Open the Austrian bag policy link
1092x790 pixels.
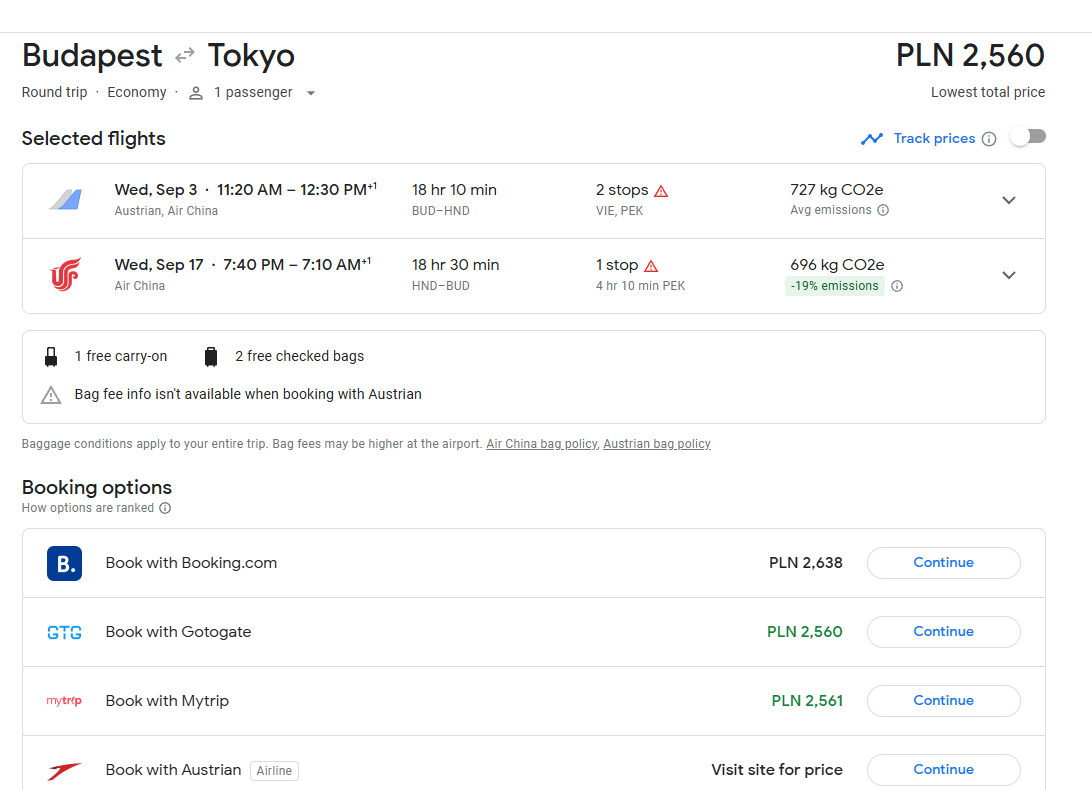click(x=657, y=444)
